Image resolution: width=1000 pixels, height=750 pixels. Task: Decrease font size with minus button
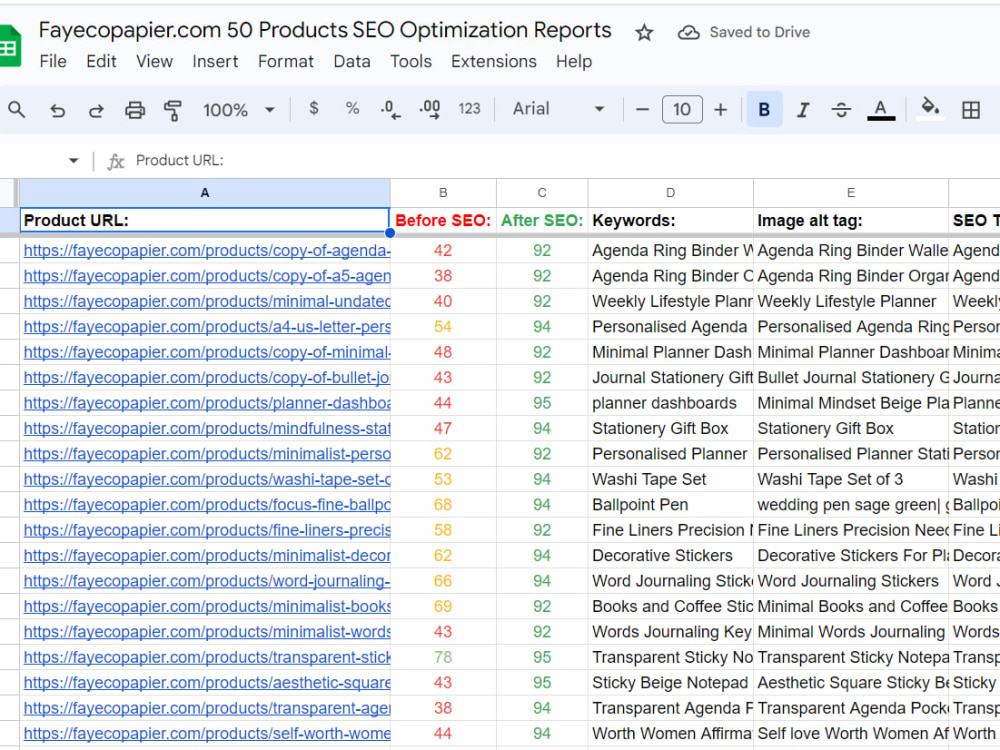[x=642, y=110]
